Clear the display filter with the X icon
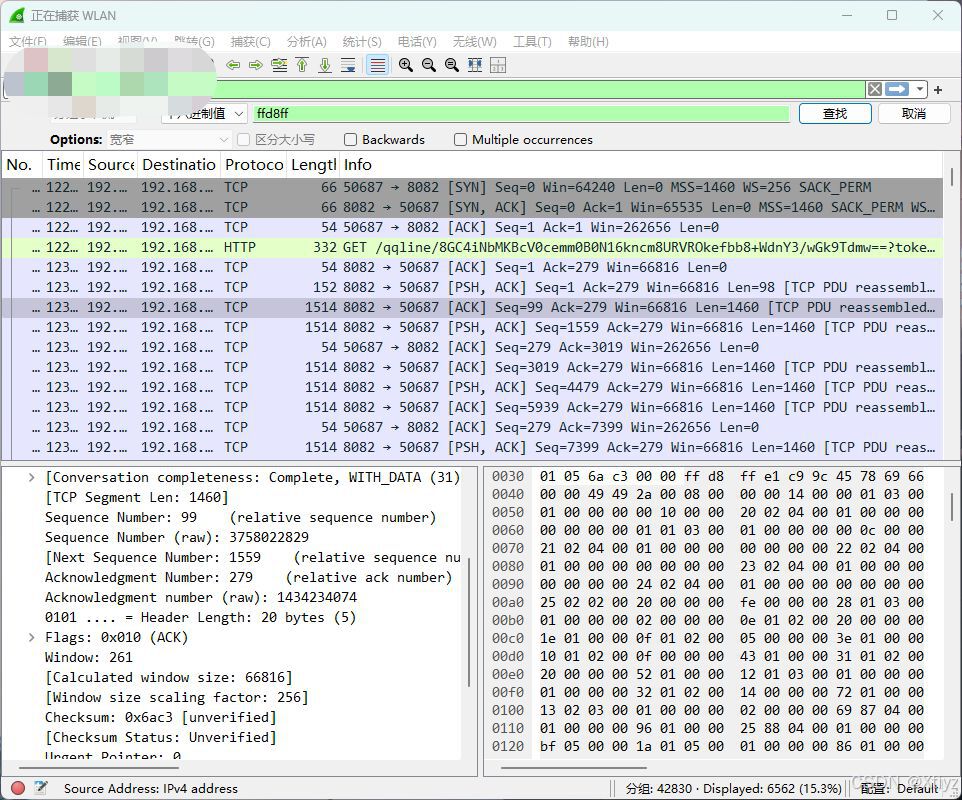This screenshot has width=962, height=800. [875, 90]
